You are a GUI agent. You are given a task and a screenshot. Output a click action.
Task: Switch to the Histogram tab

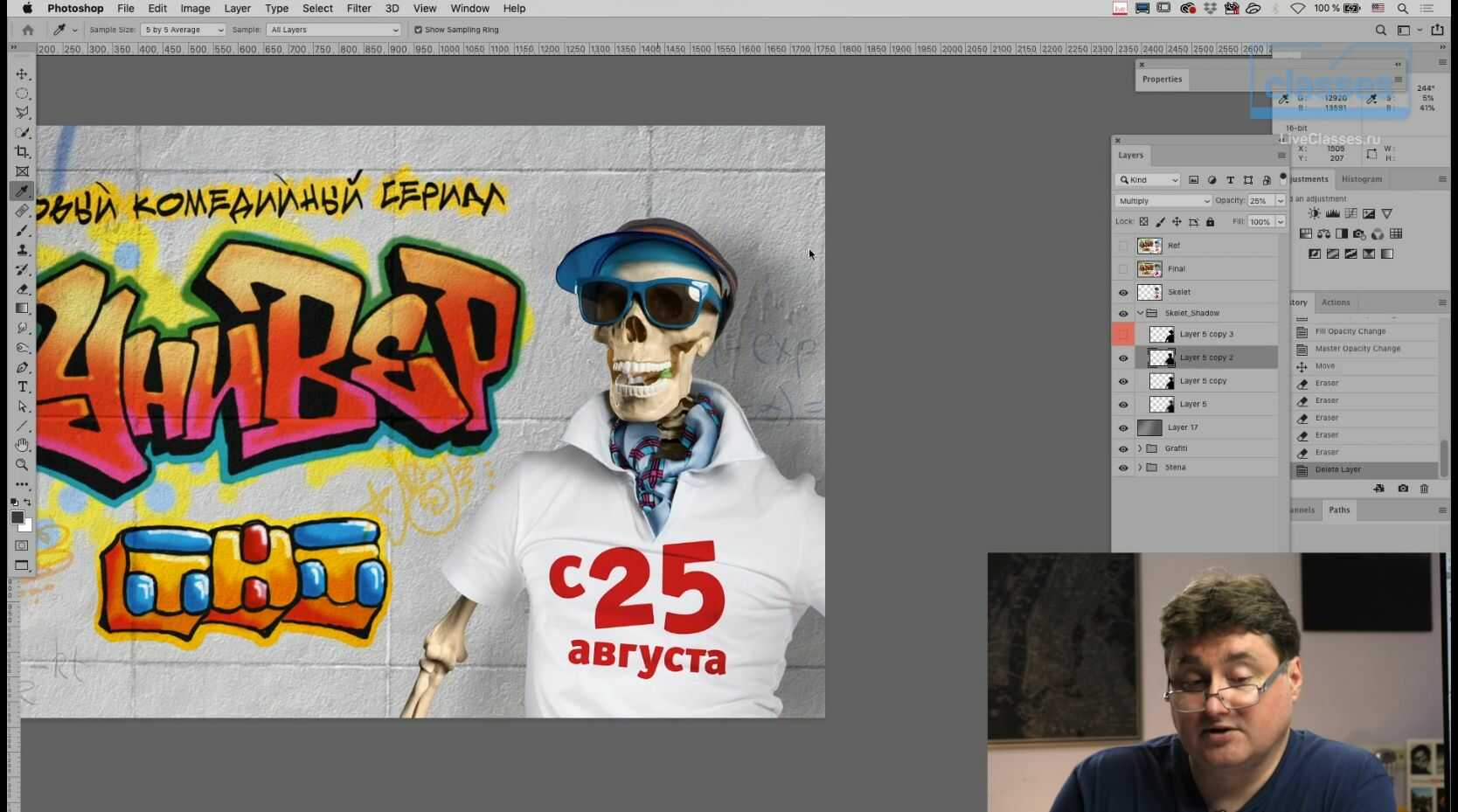1362,179
